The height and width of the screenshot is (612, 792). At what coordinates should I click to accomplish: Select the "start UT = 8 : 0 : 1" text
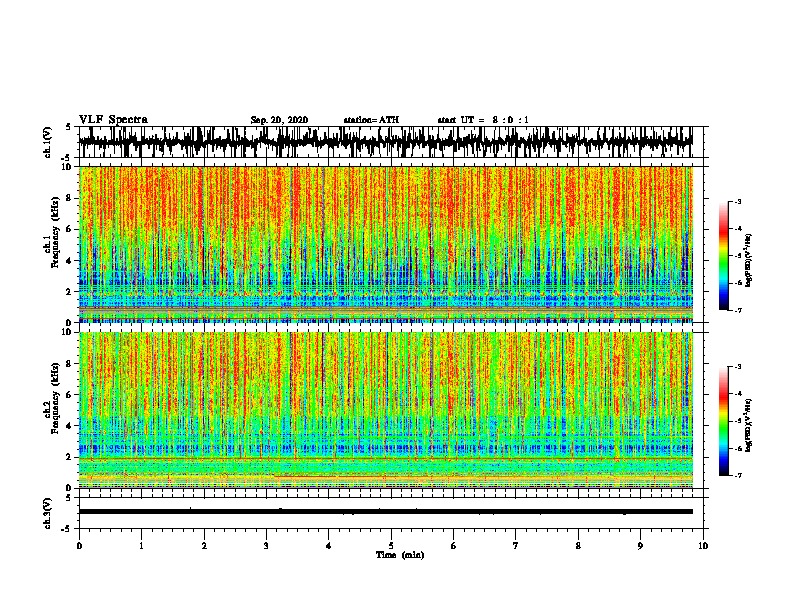click(483, 120)
